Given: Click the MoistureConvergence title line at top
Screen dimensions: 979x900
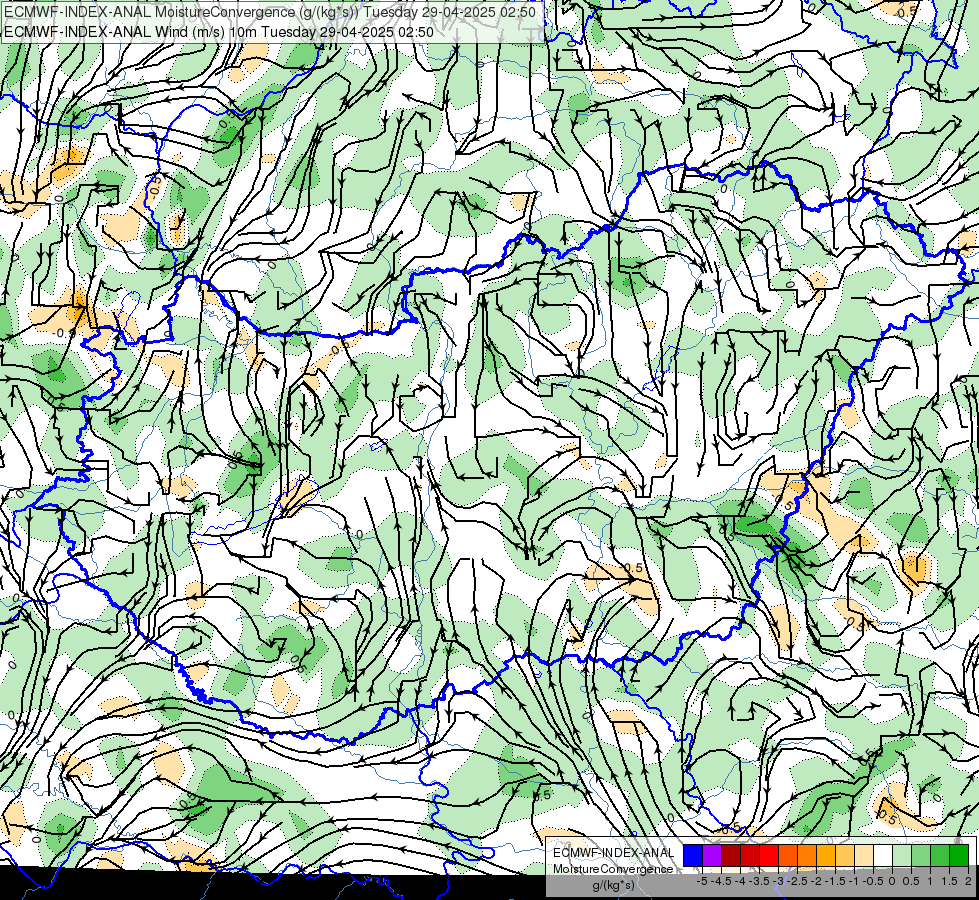Looking at the screenshot, I should coord(270,12).
